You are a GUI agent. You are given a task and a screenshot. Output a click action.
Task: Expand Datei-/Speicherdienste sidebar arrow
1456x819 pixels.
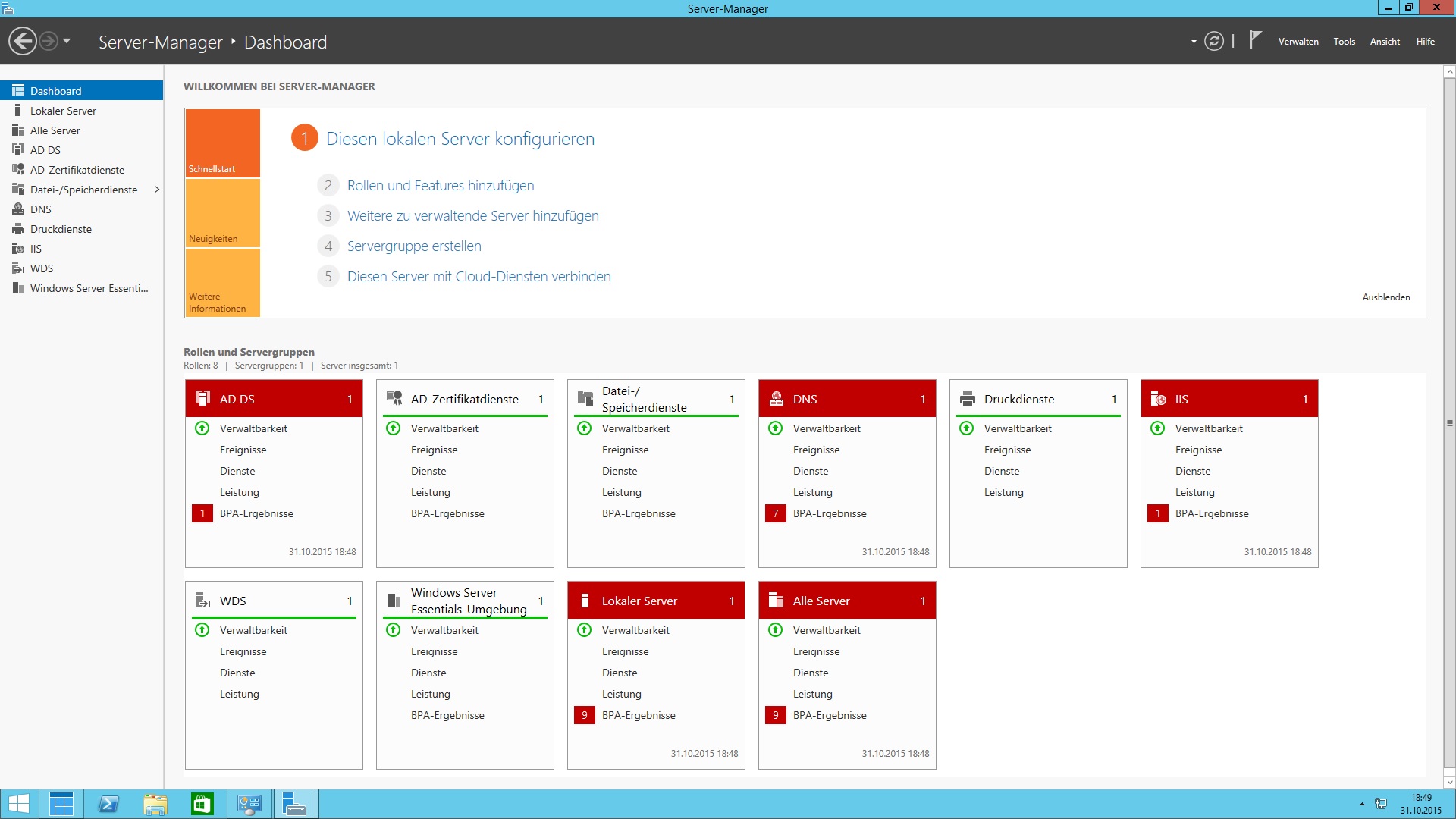click(156, 190)
